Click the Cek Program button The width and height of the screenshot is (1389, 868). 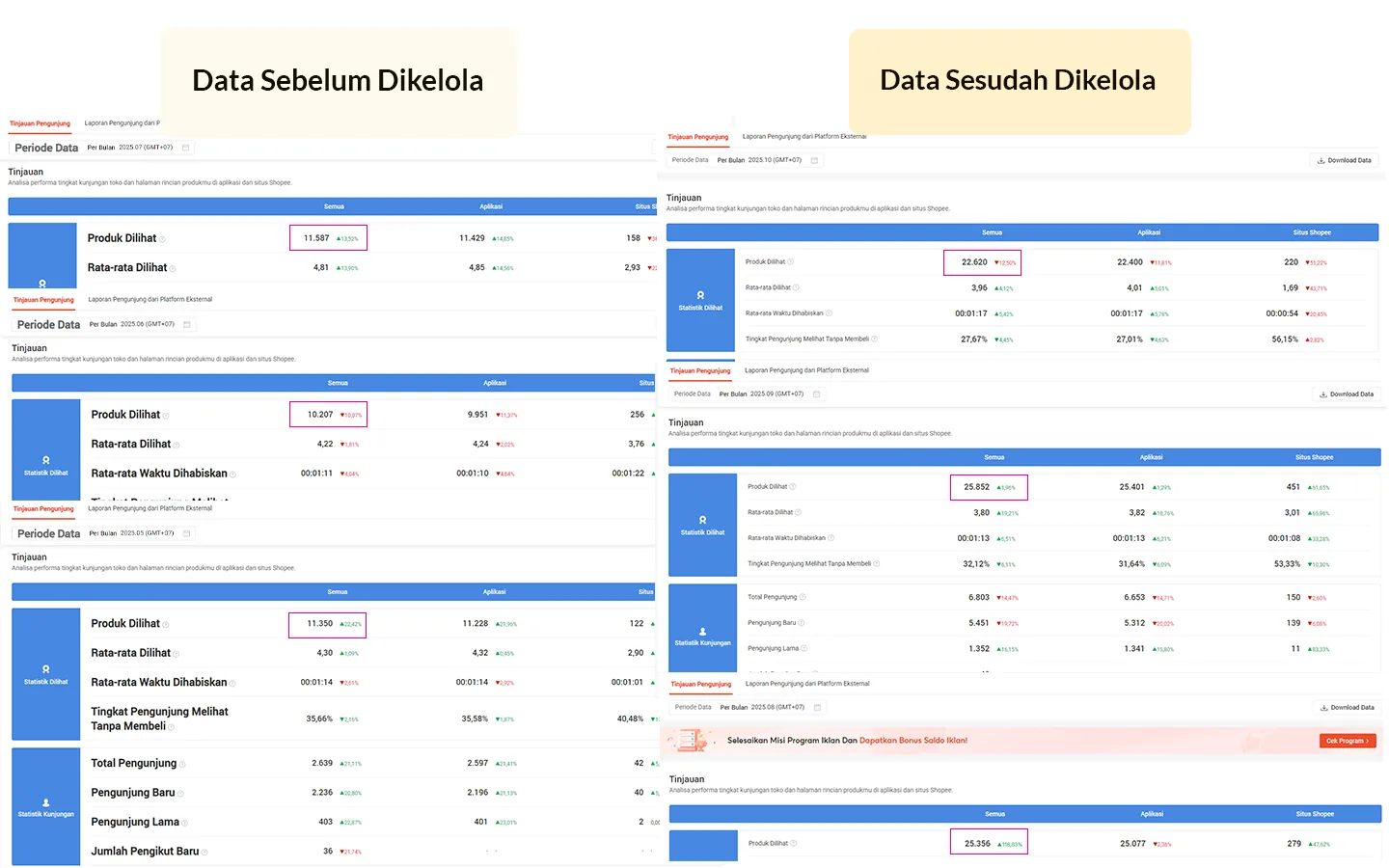[1347, 741]
